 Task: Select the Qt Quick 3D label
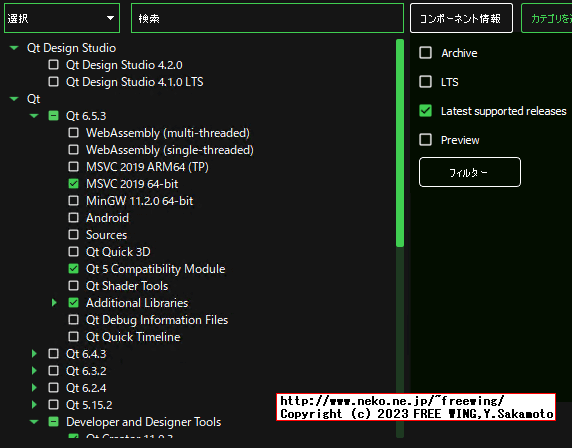pyautogui.click(x=118, y=252)
